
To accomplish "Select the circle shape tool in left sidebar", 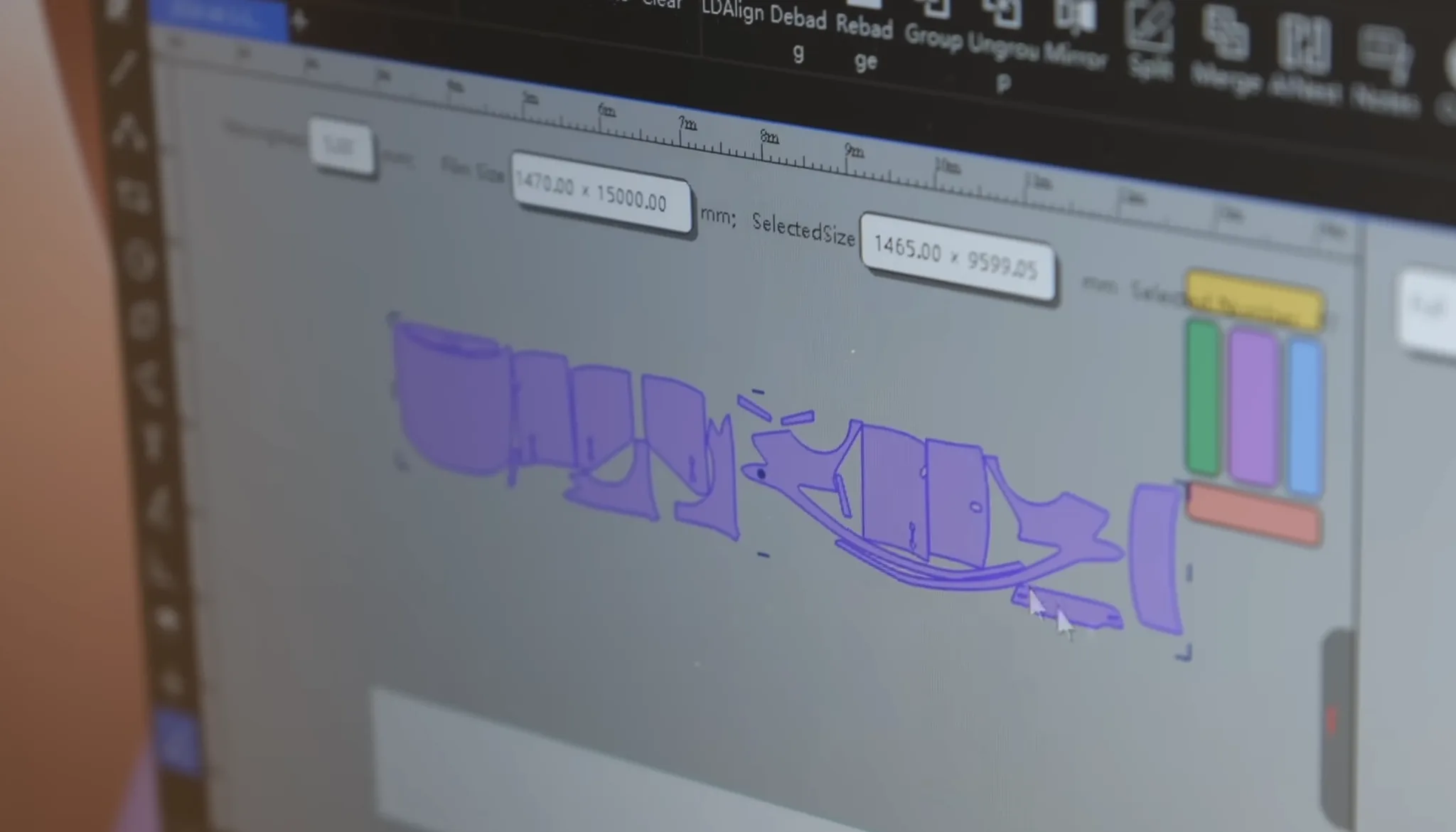I will (140, 260).
